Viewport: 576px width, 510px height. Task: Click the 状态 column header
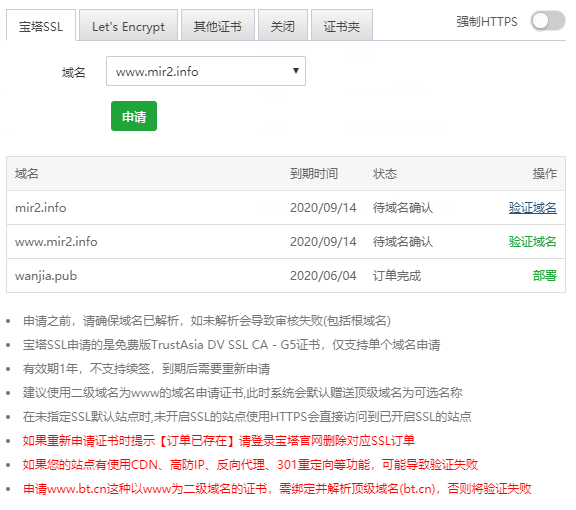(x=385, y=173)
